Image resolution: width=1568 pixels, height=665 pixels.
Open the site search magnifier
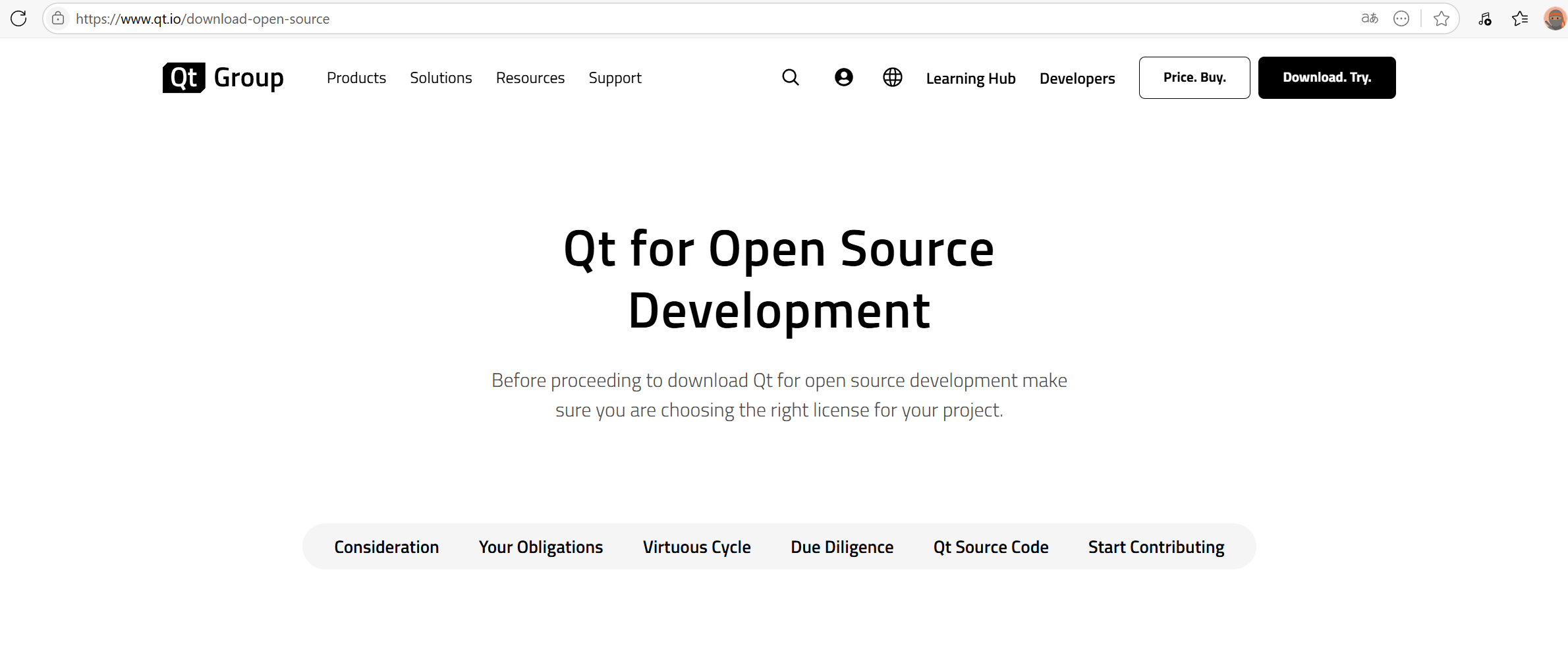tap(791, 78)
